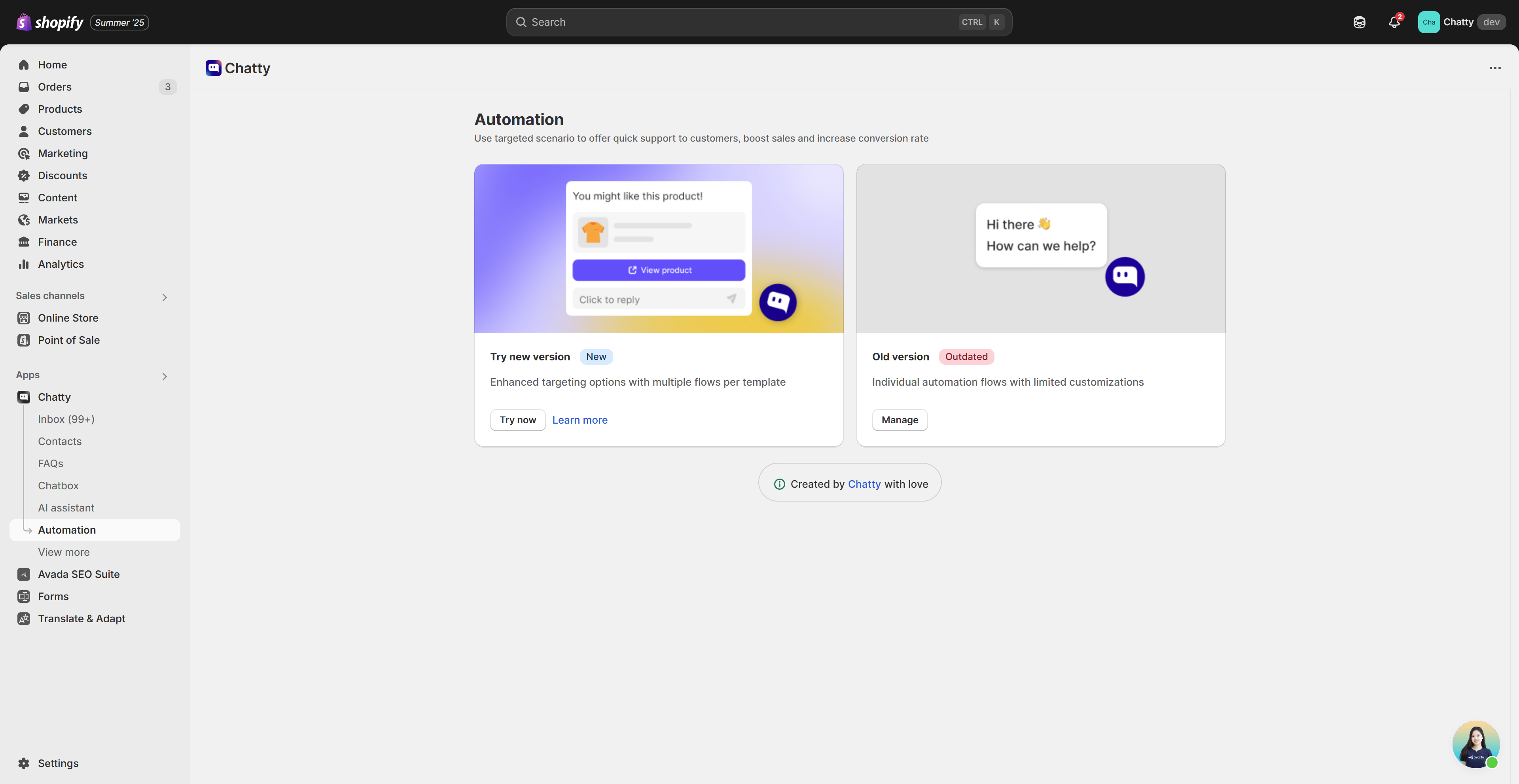Expand the Sales channels section chevron
The image size is (1519, 784).
coord(165,297)
